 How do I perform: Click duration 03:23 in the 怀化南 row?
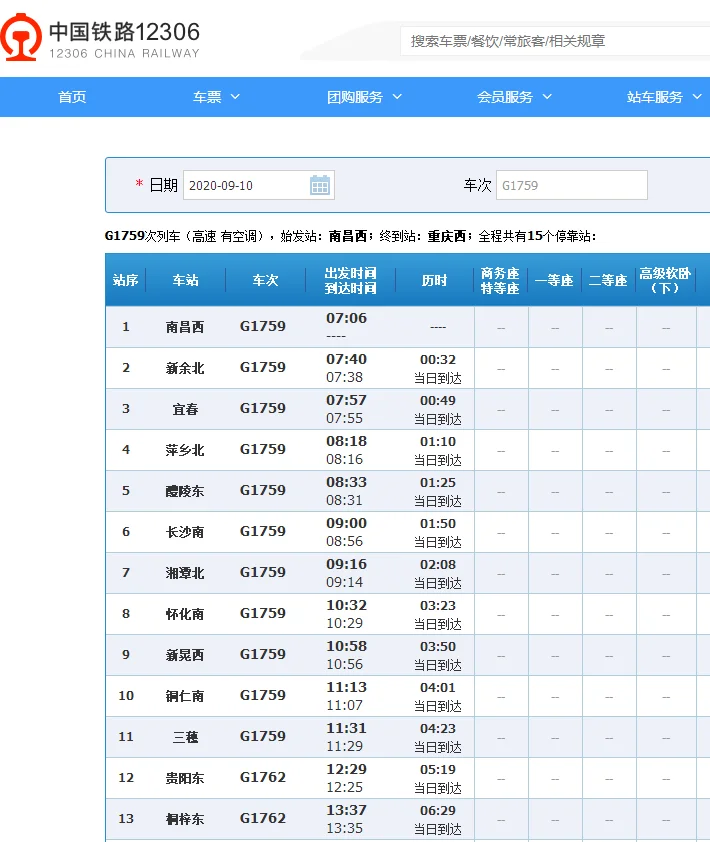[x=438, y=605]
